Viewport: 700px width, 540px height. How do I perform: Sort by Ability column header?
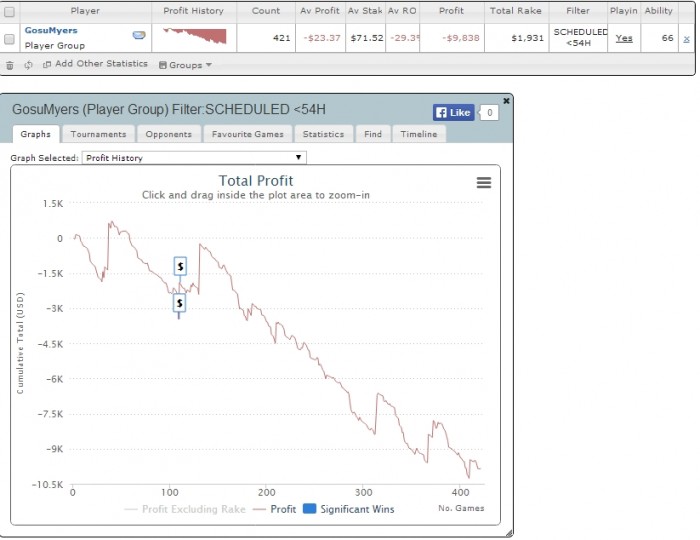click(658, 11)
